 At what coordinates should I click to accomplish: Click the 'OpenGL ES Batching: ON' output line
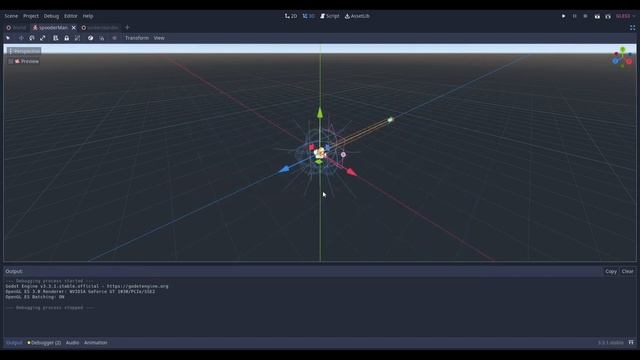pyautogui.click(x=35, y=297)
